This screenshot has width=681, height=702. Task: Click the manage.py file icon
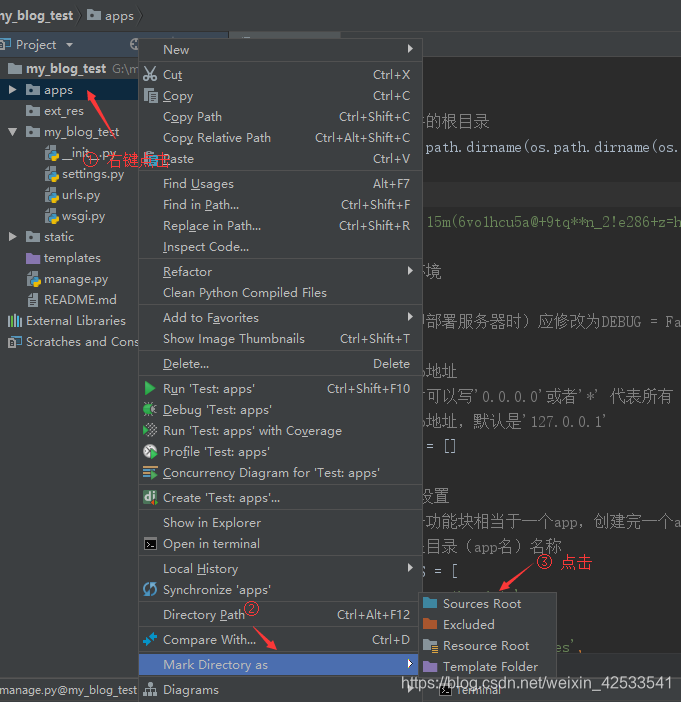[x=34, y=279]
